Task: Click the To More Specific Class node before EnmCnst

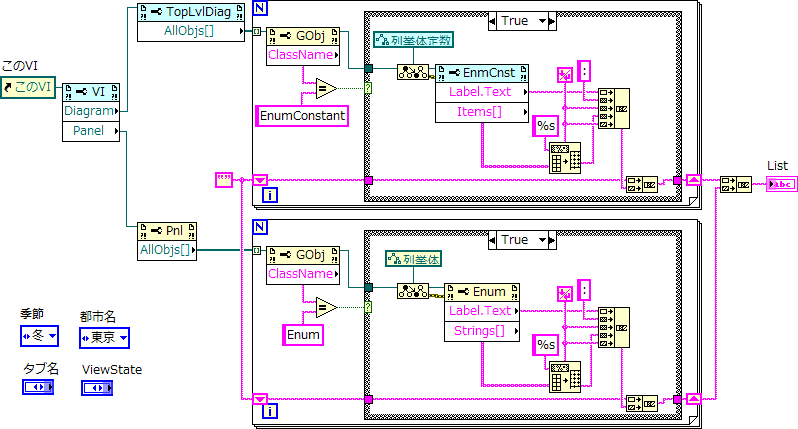Action: pos(412,72)
